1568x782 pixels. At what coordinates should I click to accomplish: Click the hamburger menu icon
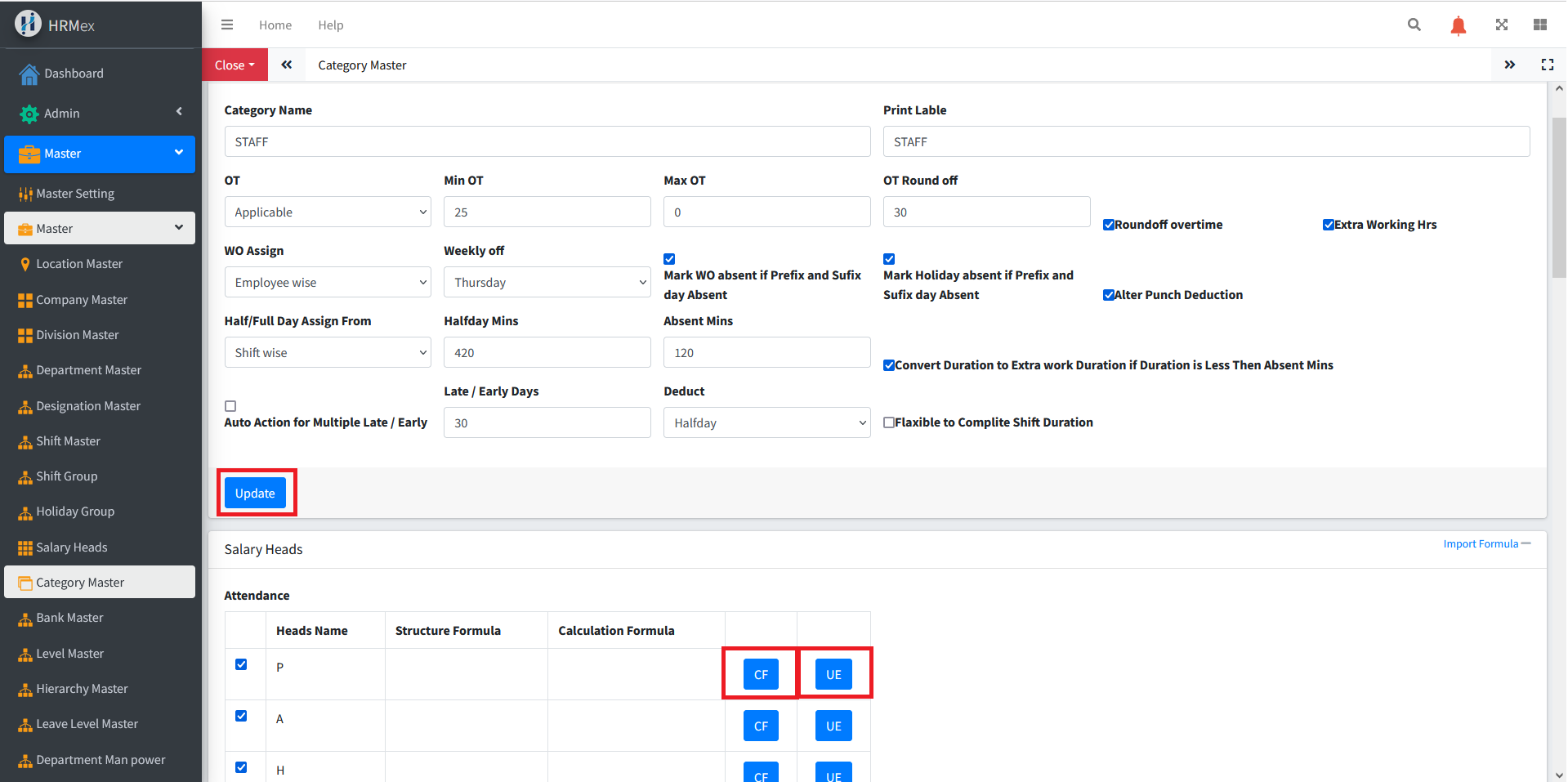pyautogui.click(x=227, y=25)
